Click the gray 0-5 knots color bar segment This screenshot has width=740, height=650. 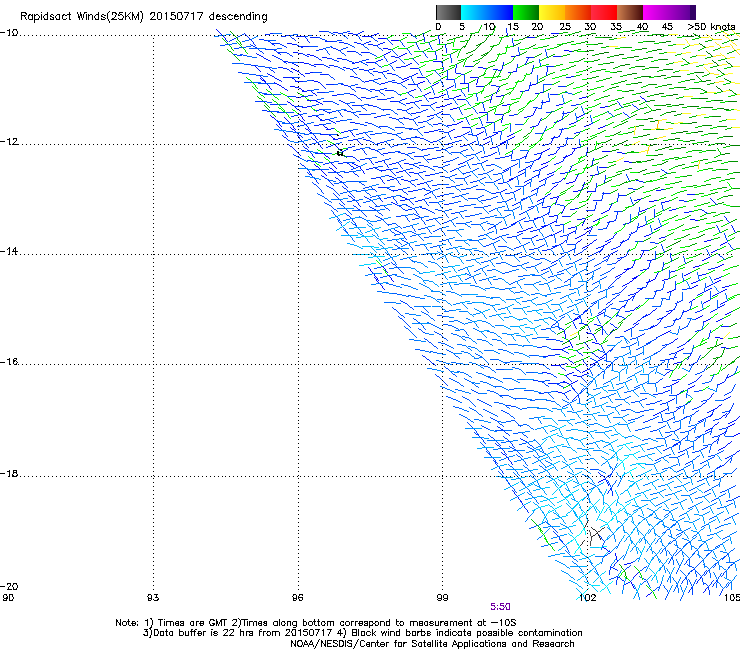coord(448,12)
